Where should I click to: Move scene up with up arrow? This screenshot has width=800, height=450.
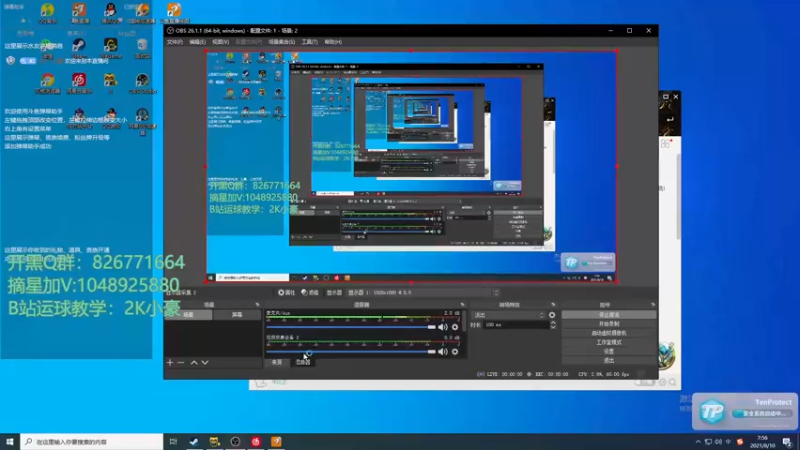click(194, 362)
